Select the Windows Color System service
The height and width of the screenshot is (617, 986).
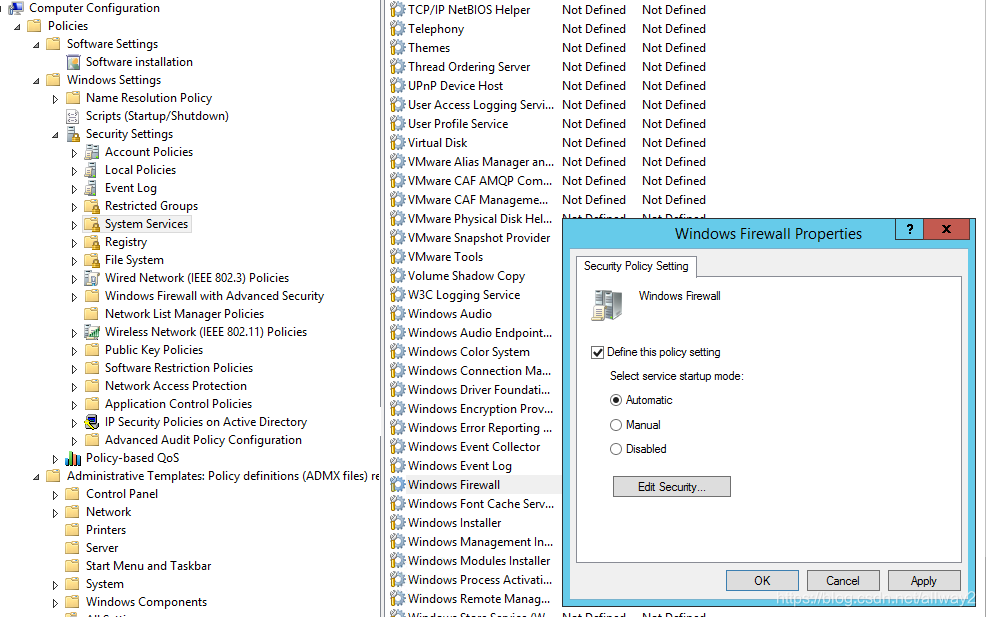(468, 352)
